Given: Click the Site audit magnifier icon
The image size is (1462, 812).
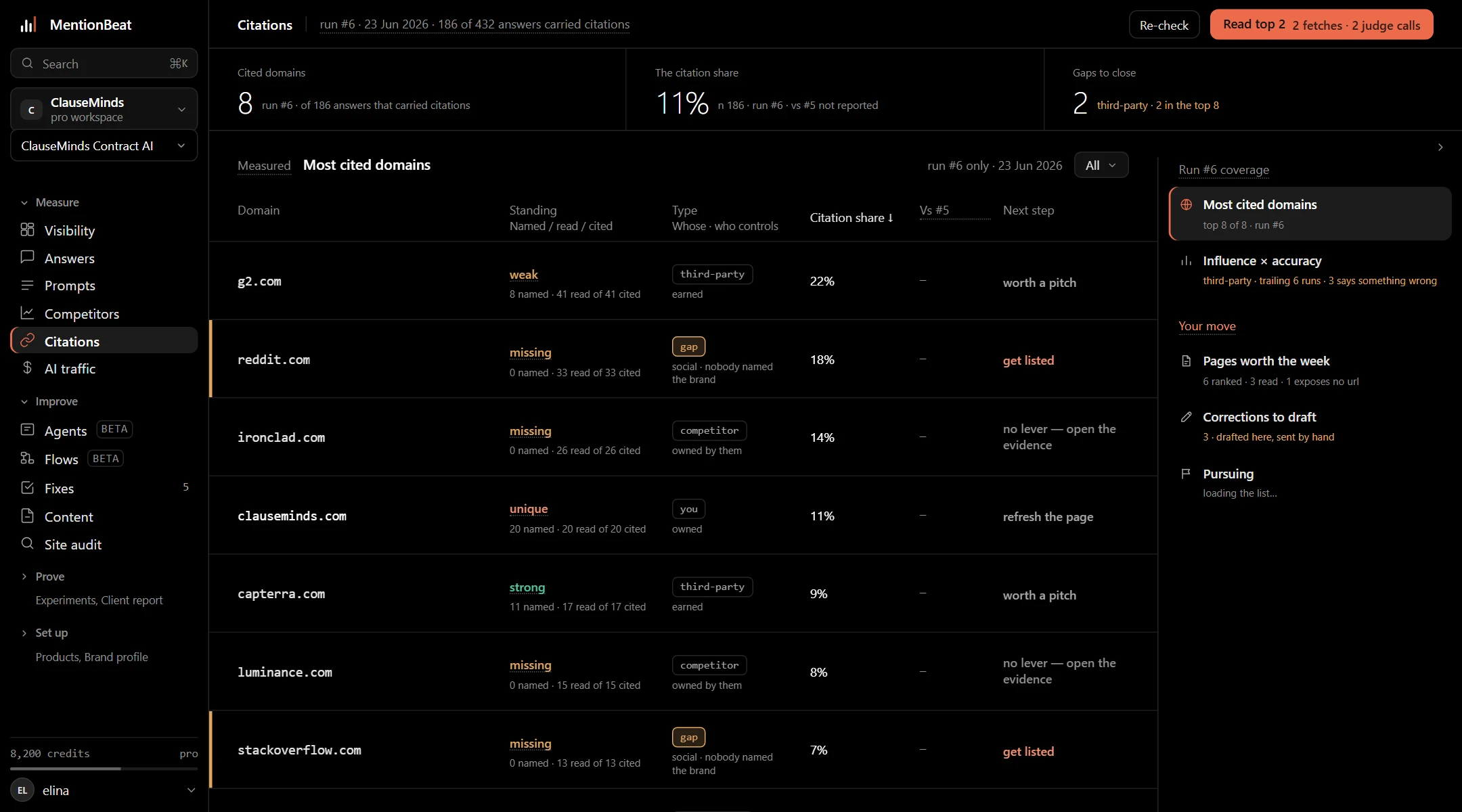Looking at the screenshot, I should (27, 543).
